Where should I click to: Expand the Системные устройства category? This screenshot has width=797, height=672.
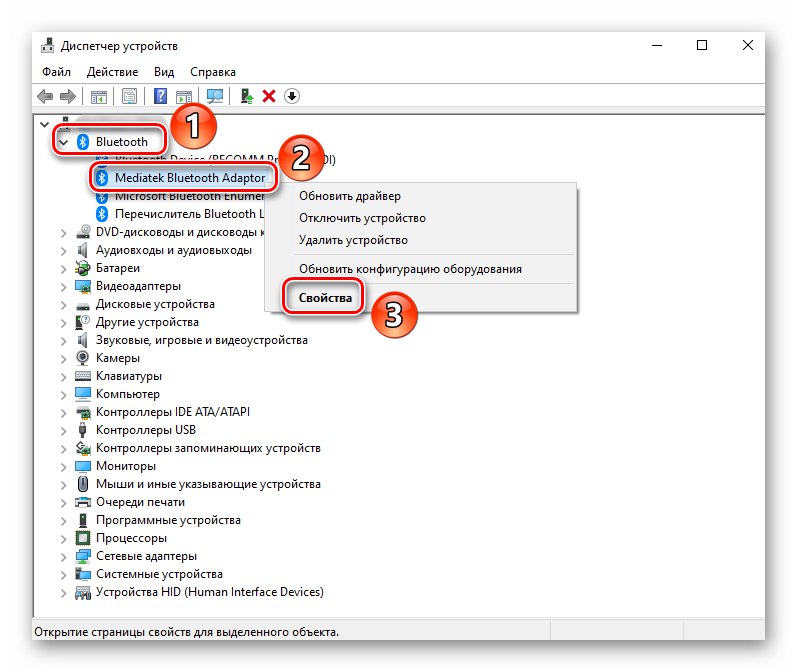(x=64, y=575)
